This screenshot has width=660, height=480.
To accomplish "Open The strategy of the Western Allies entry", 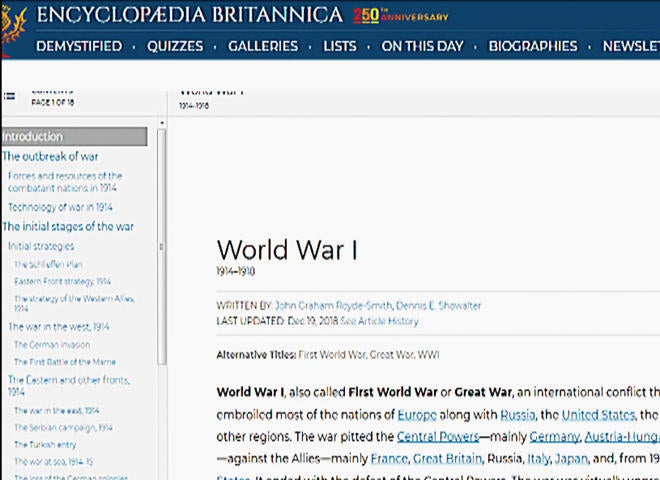I will (74, 303).
